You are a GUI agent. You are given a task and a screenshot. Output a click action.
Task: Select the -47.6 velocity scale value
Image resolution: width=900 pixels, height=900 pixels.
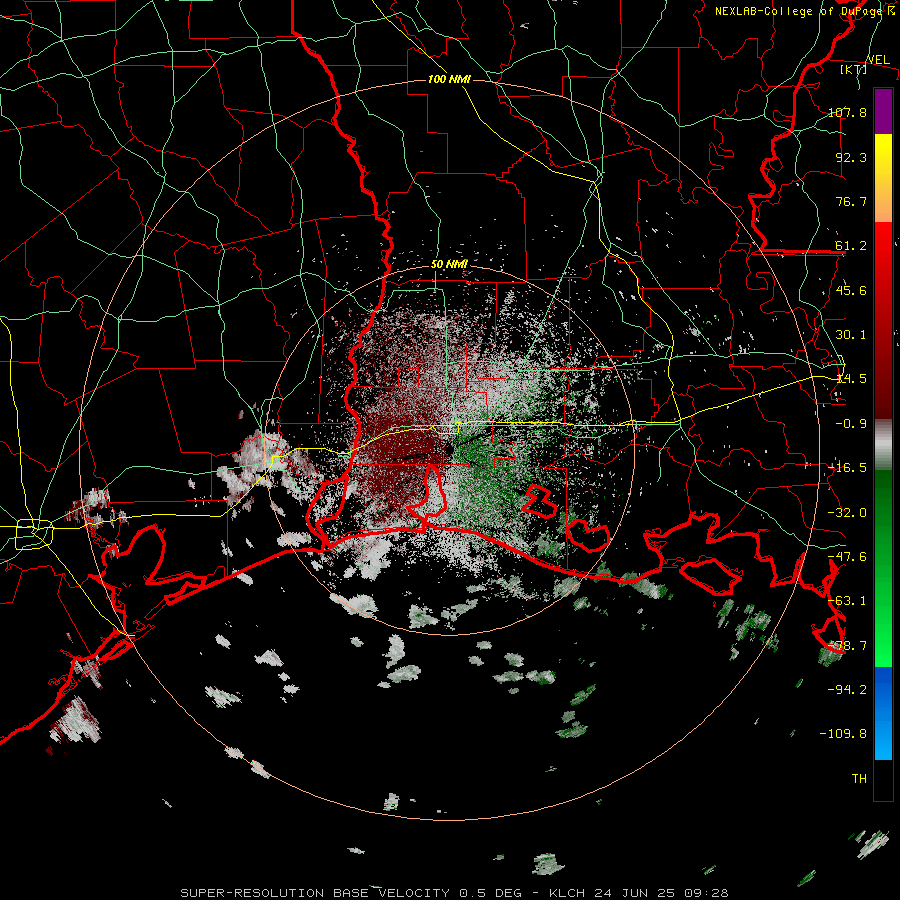pyautogui.click(x=847, y=557)
